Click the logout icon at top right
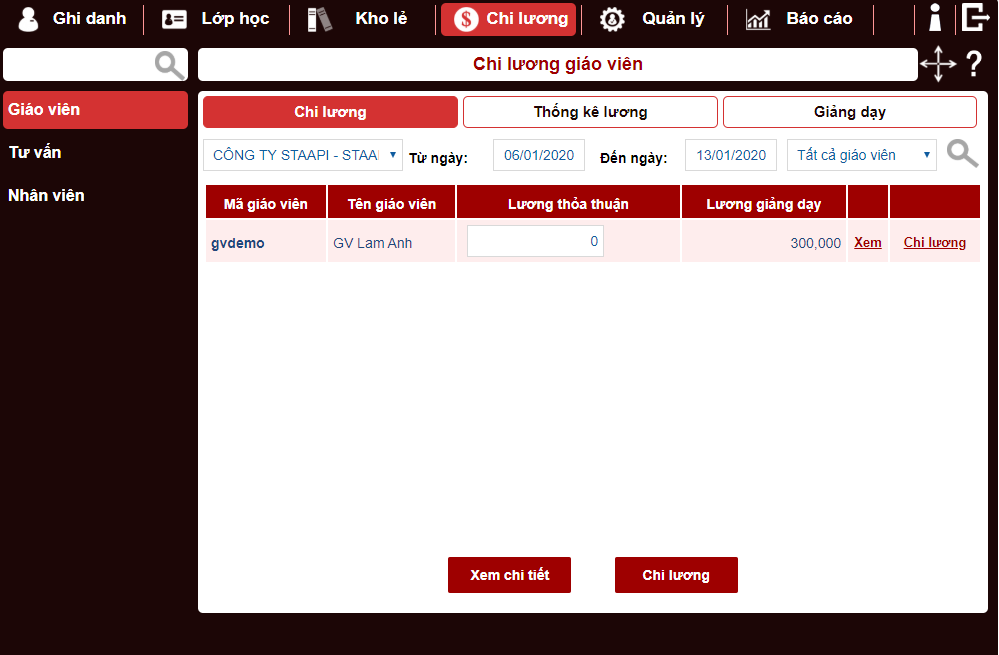Screen dimensions: 999x655 [974, 18]
